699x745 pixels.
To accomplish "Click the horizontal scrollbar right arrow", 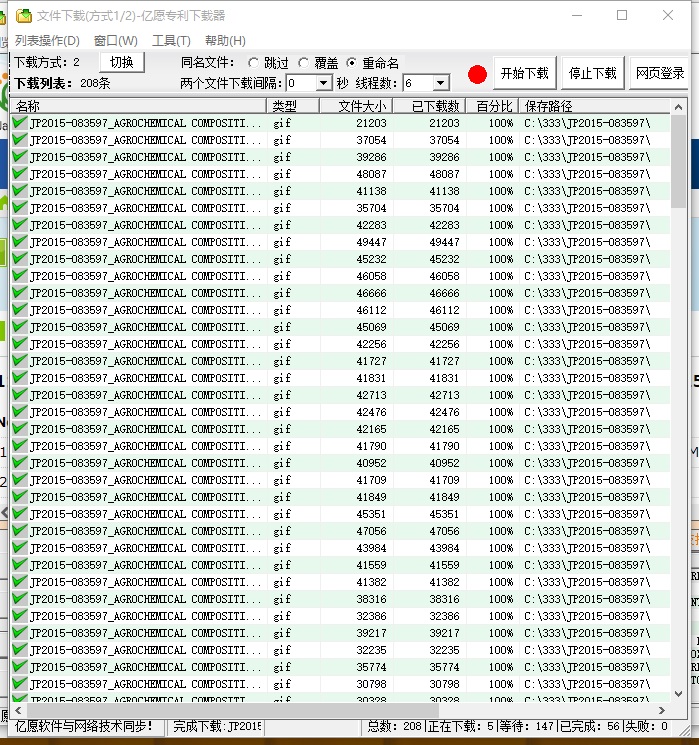I will coord(661,710).
